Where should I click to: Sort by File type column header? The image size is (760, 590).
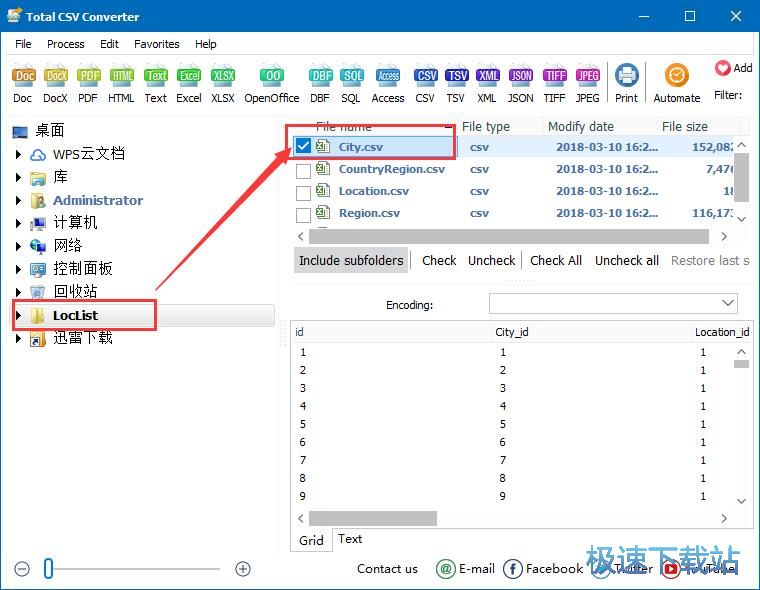(x=486, y=127)
